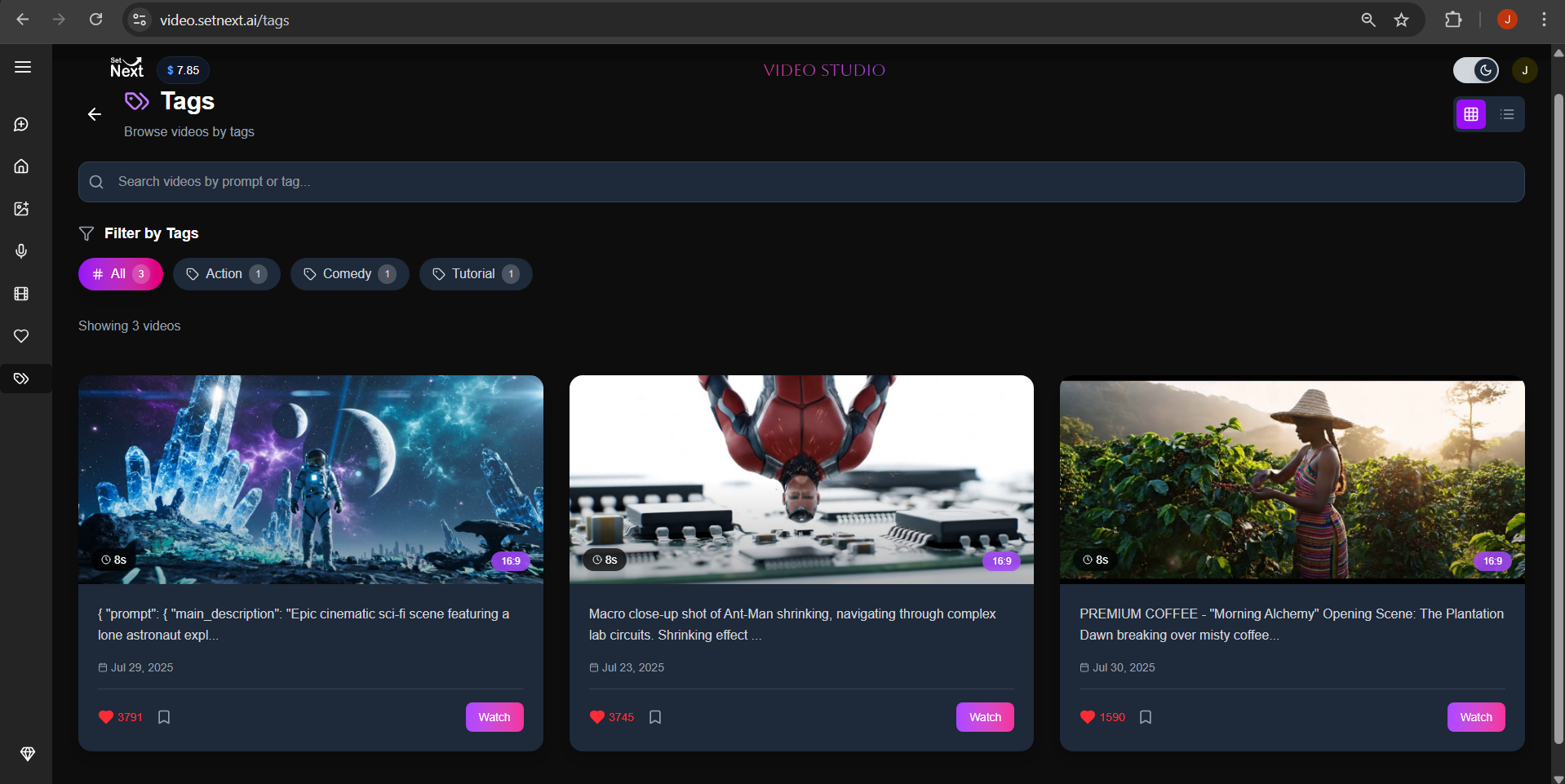Switch to list view layout
The image size is (1565, 784).
coord(1507,114)
